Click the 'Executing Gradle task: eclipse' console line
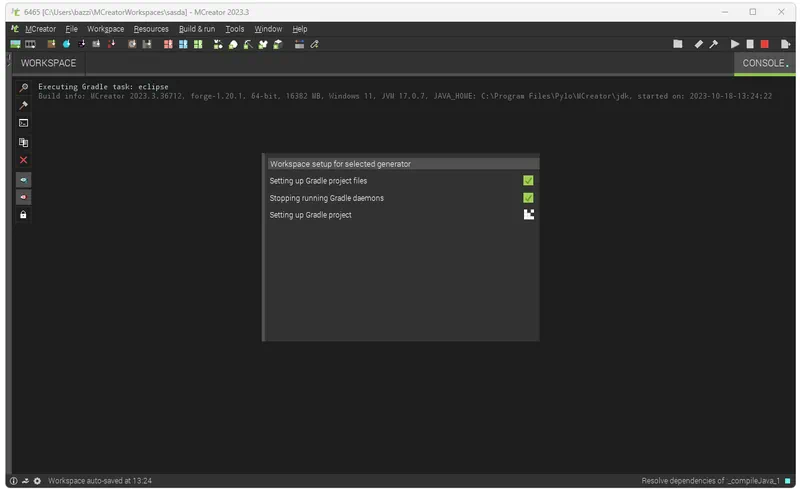 click(103, 87)
